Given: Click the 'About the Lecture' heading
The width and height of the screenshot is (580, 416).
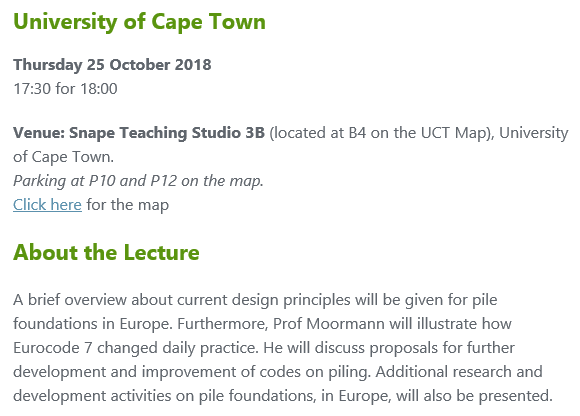Looking at the screenshot, I should (107, 253).
